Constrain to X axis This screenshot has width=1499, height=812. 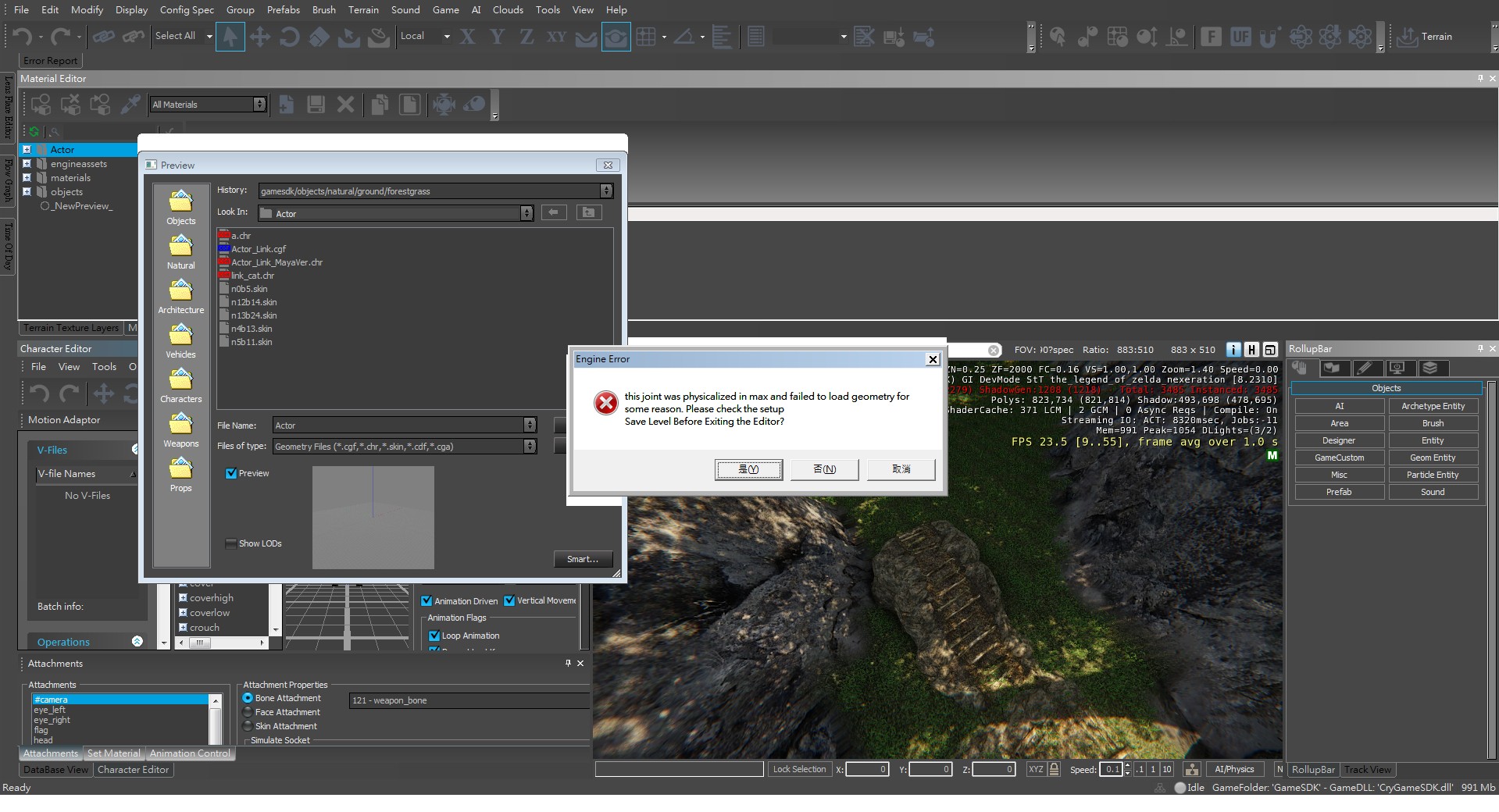[x=468, y=37]
